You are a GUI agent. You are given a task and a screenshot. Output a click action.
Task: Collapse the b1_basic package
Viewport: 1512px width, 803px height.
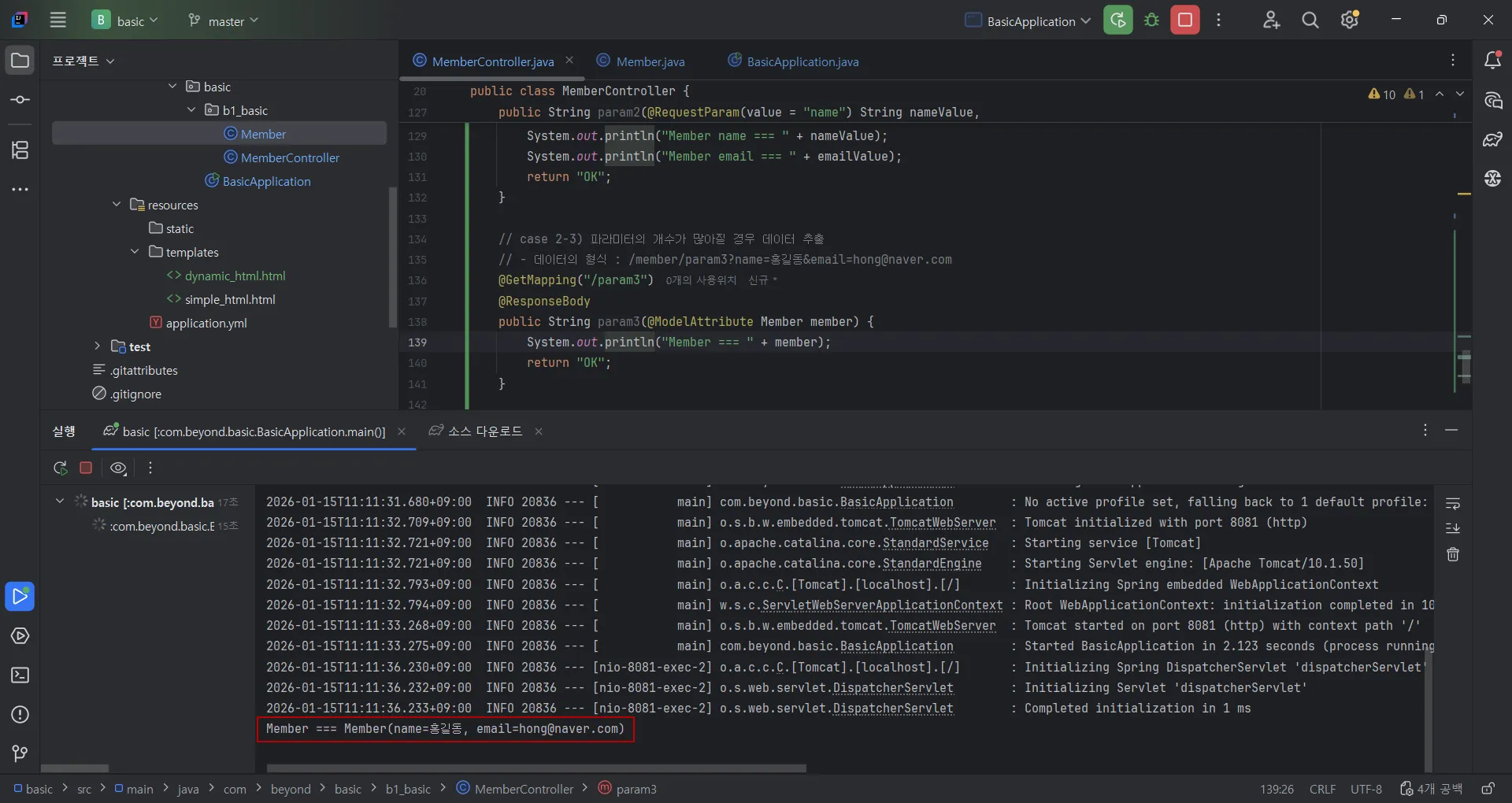point(191,110)
